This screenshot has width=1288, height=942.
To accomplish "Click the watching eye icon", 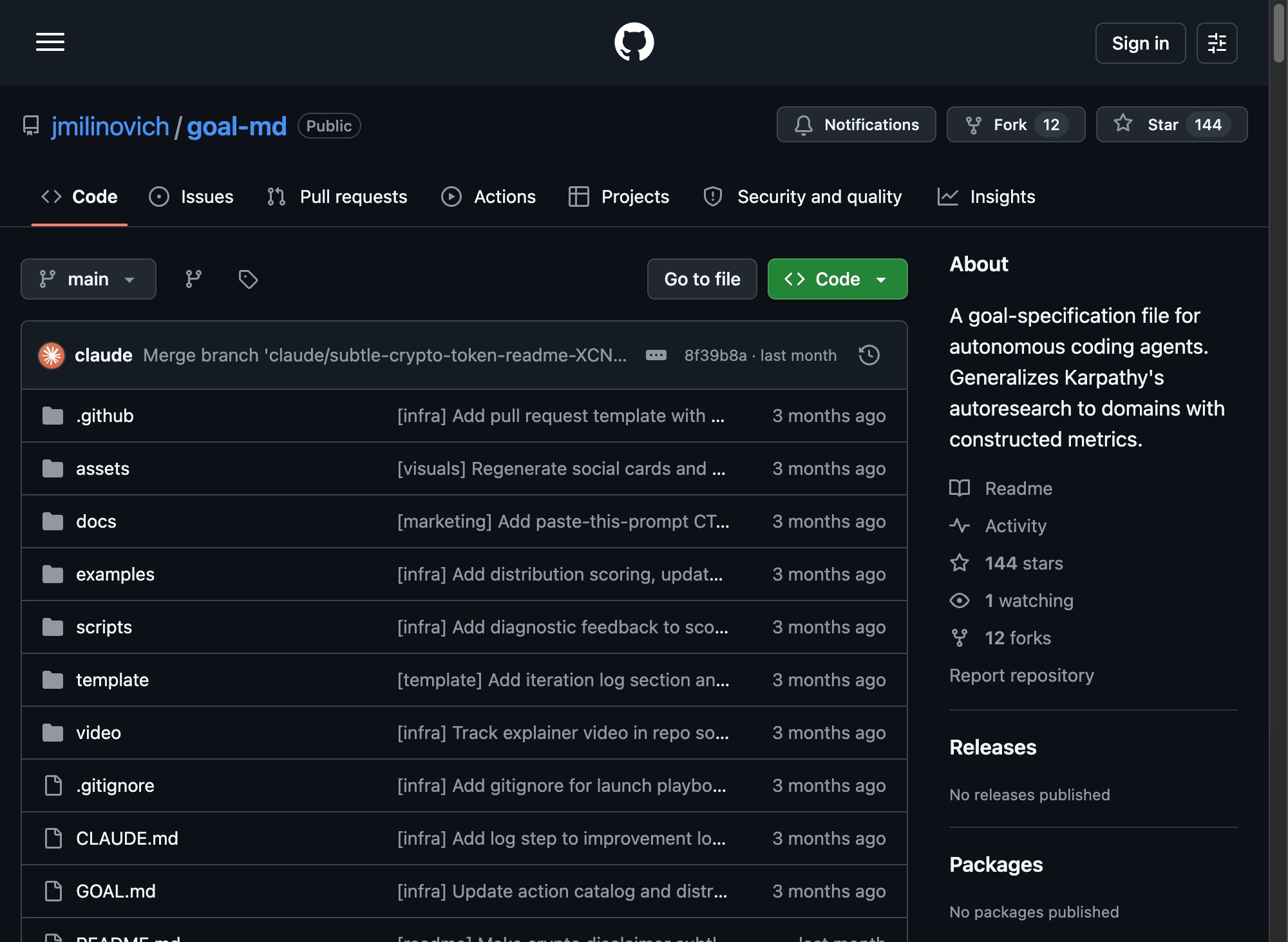I will pos(960,601).
